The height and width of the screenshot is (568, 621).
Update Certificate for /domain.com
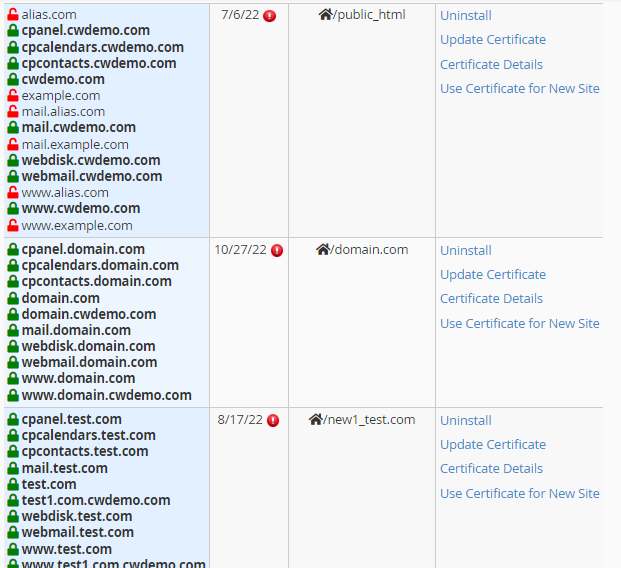pyautogui.click(x=492, y=275)
